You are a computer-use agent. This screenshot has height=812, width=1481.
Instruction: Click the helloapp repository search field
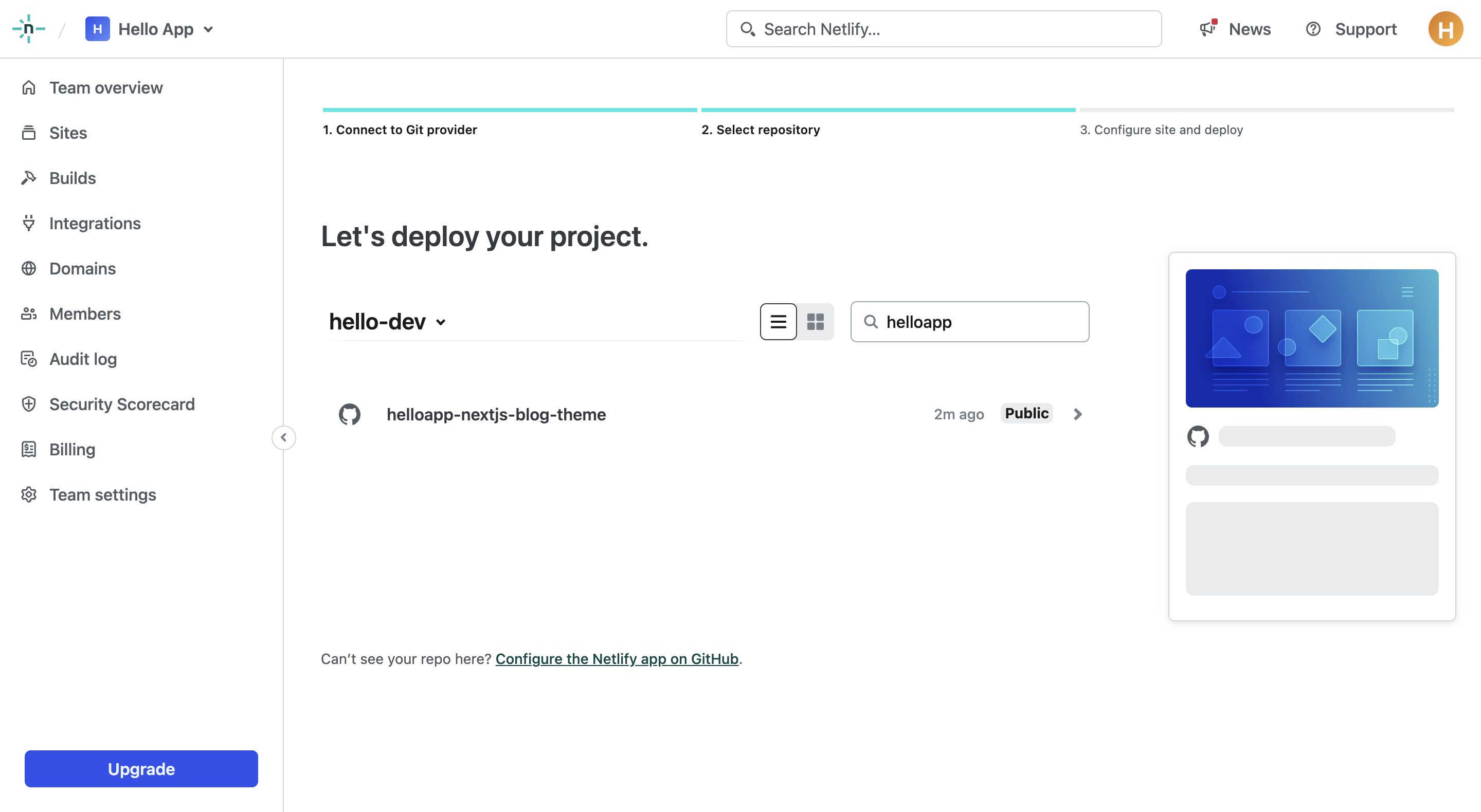(970, 321)
